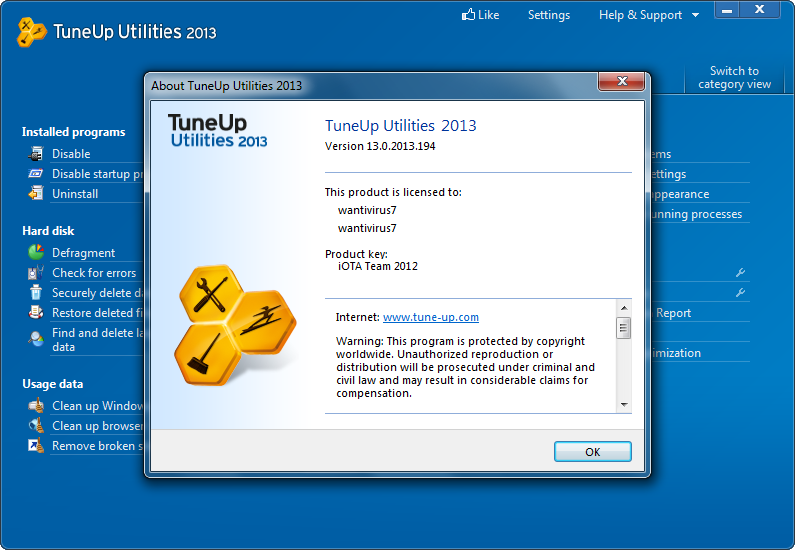
Task: Click the Clean up Windows icon
Action: pyautogui.click(x=35, y=406)
